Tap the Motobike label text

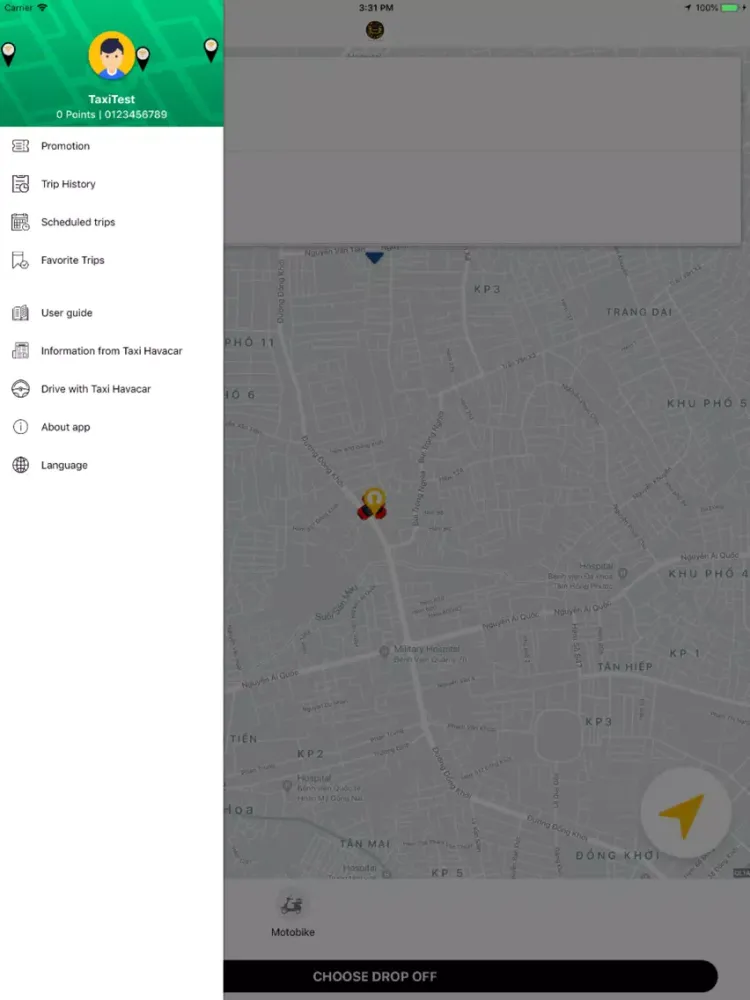point(293,932)
